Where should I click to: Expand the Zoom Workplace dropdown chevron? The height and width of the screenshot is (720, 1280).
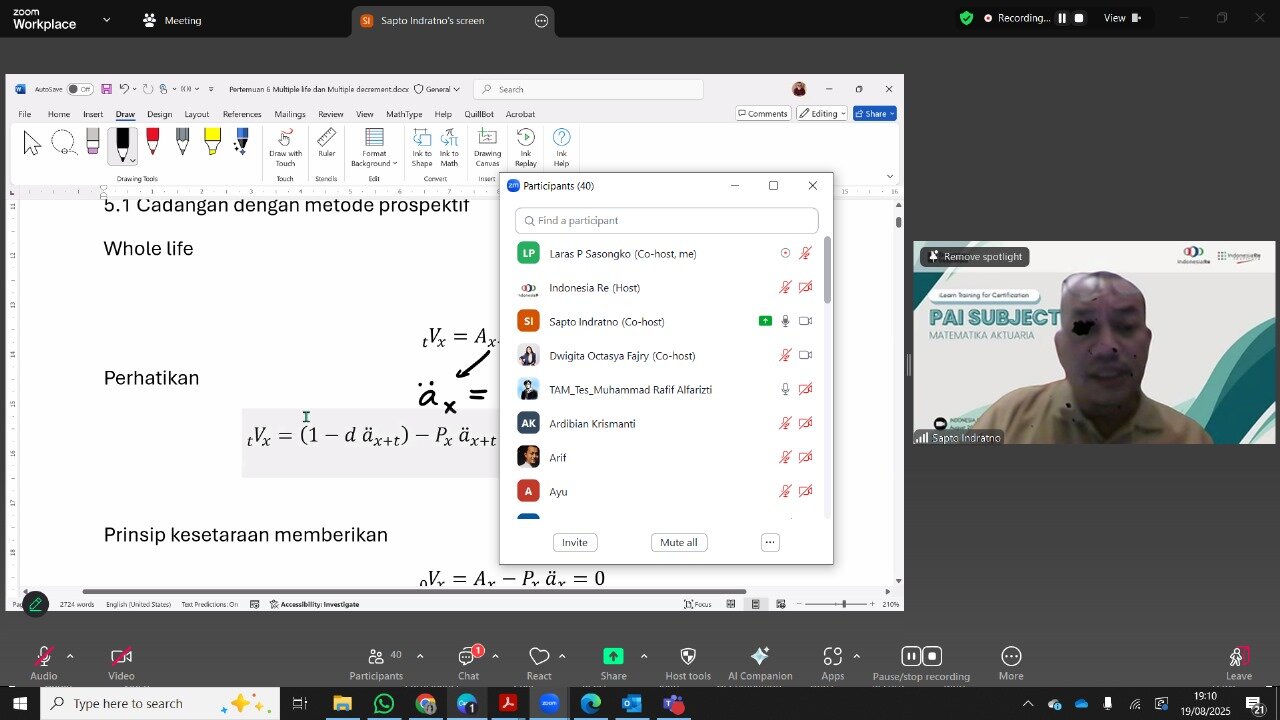107,19
